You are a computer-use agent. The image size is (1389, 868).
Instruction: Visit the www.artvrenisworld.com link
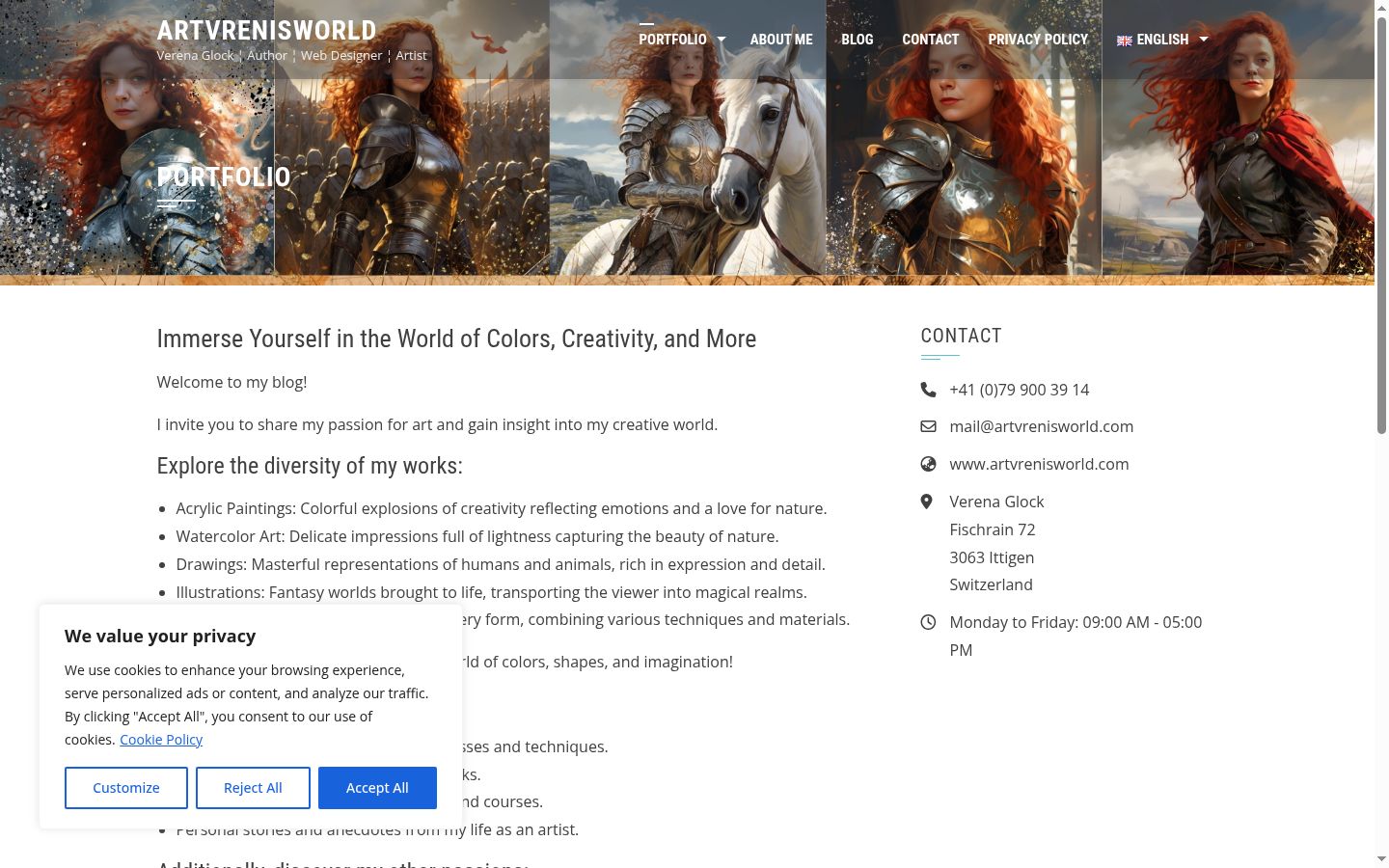[x=1039, y=464]
